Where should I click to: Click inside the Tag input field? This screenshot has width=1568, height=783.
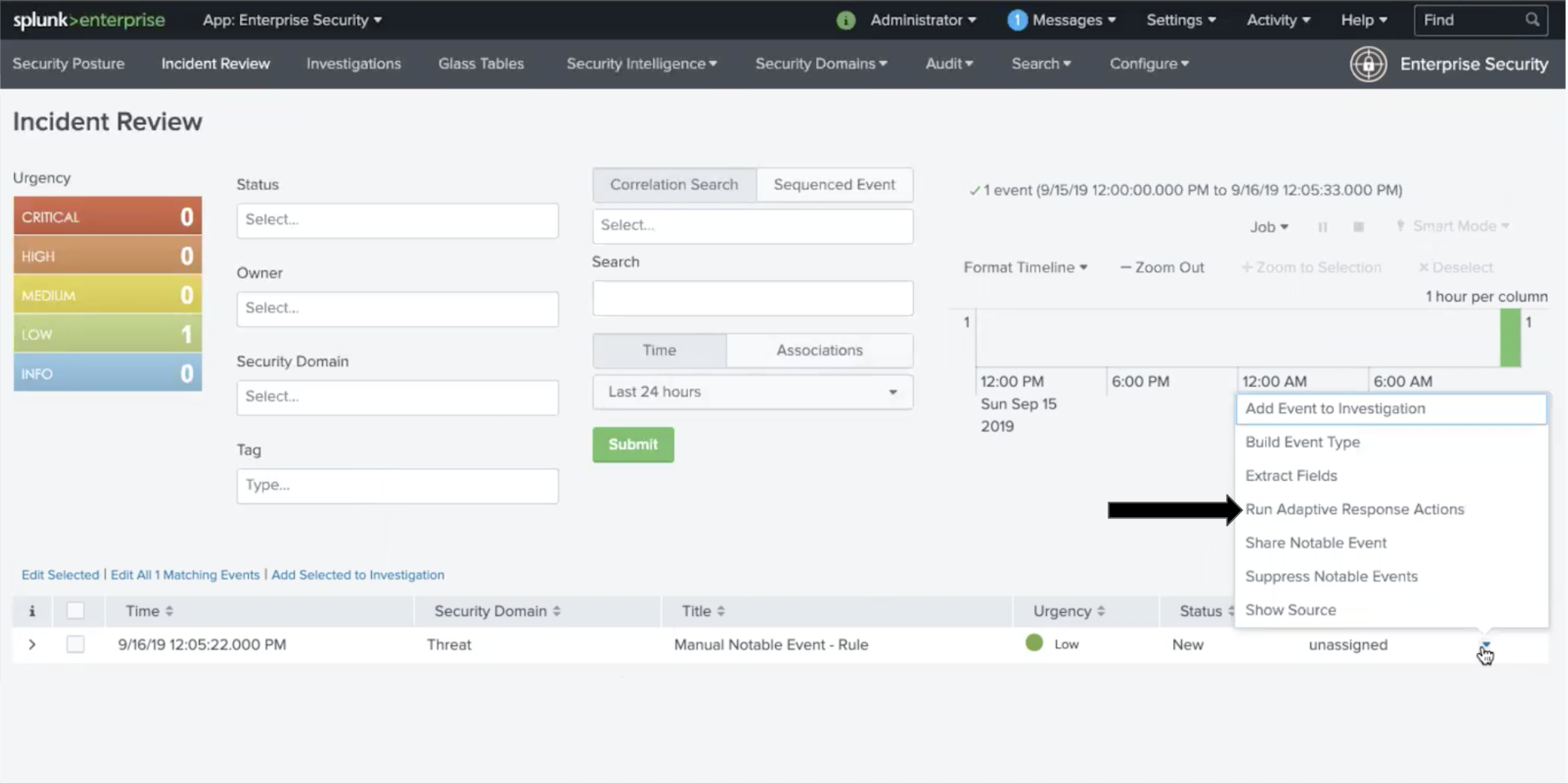(x=397, y=485)
